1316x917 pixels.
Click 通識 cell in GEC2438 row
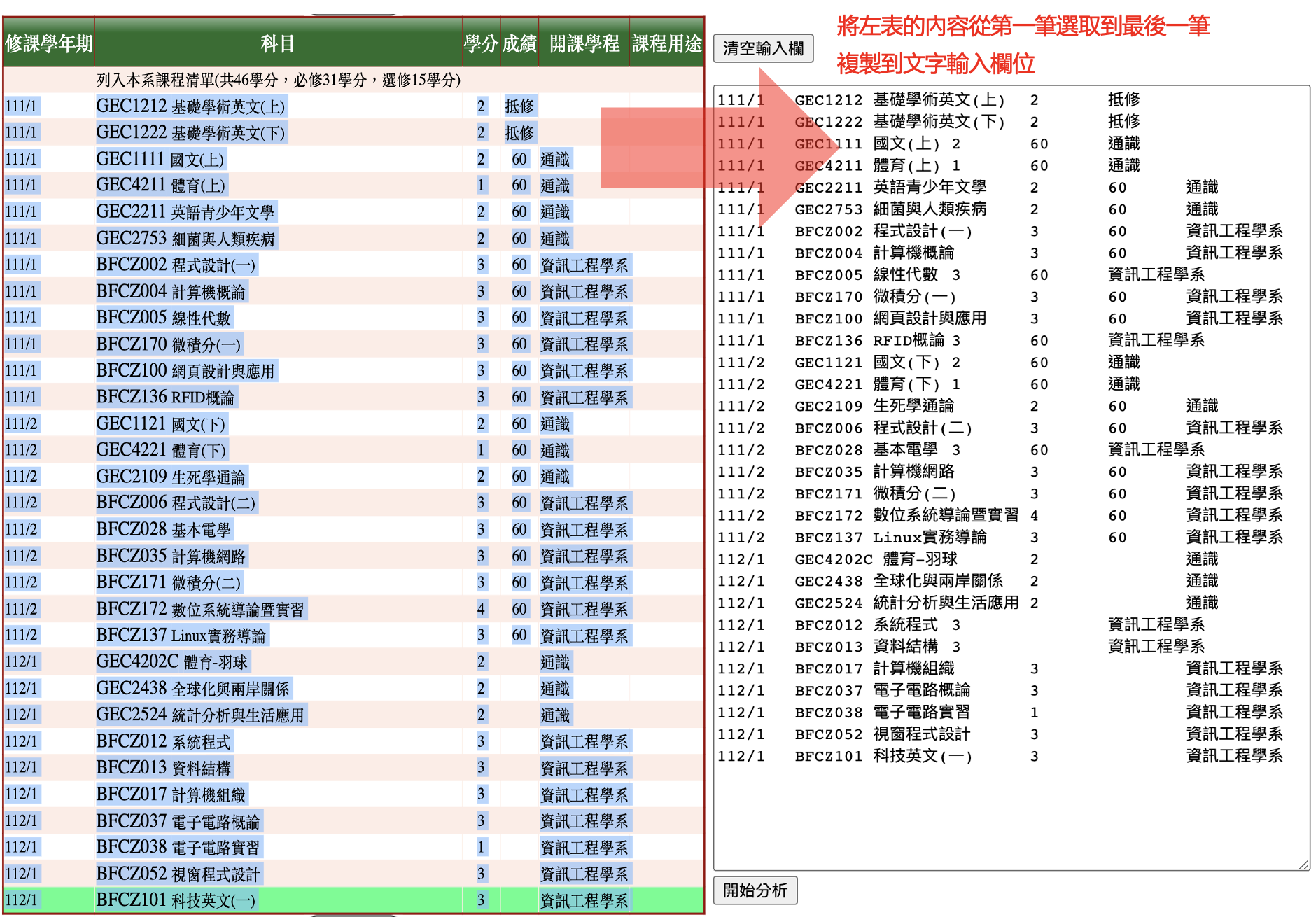pyautogui.click(x=555, y=689)
